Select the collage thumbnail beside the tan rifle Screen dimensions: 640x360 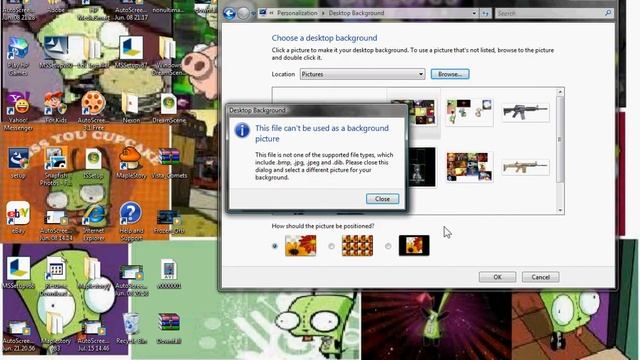coord(469,167)
